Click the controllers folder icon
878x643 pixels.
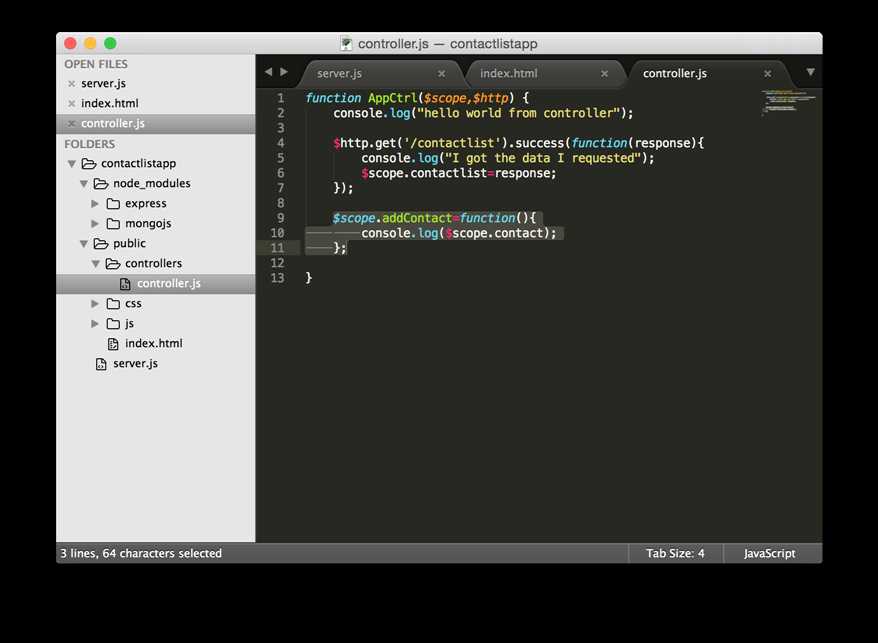click(x=113, y=264)
